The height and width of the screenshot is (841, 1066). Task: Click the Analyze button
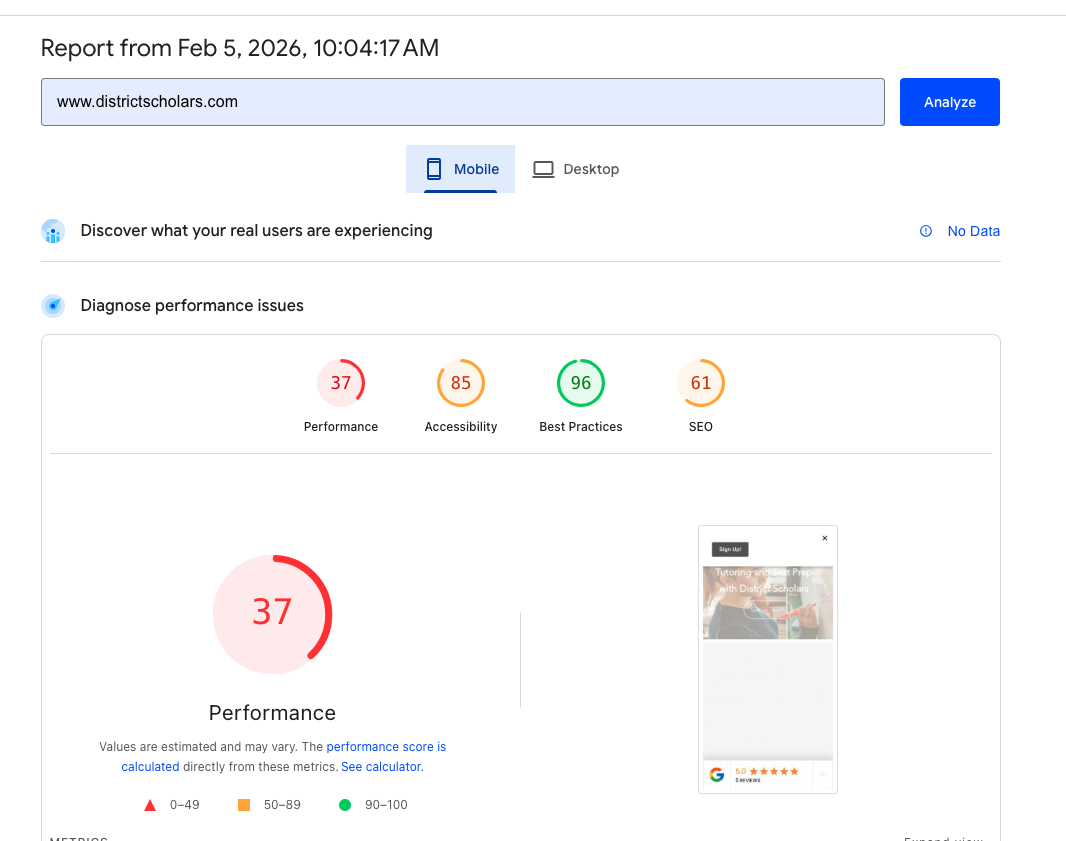949,101
